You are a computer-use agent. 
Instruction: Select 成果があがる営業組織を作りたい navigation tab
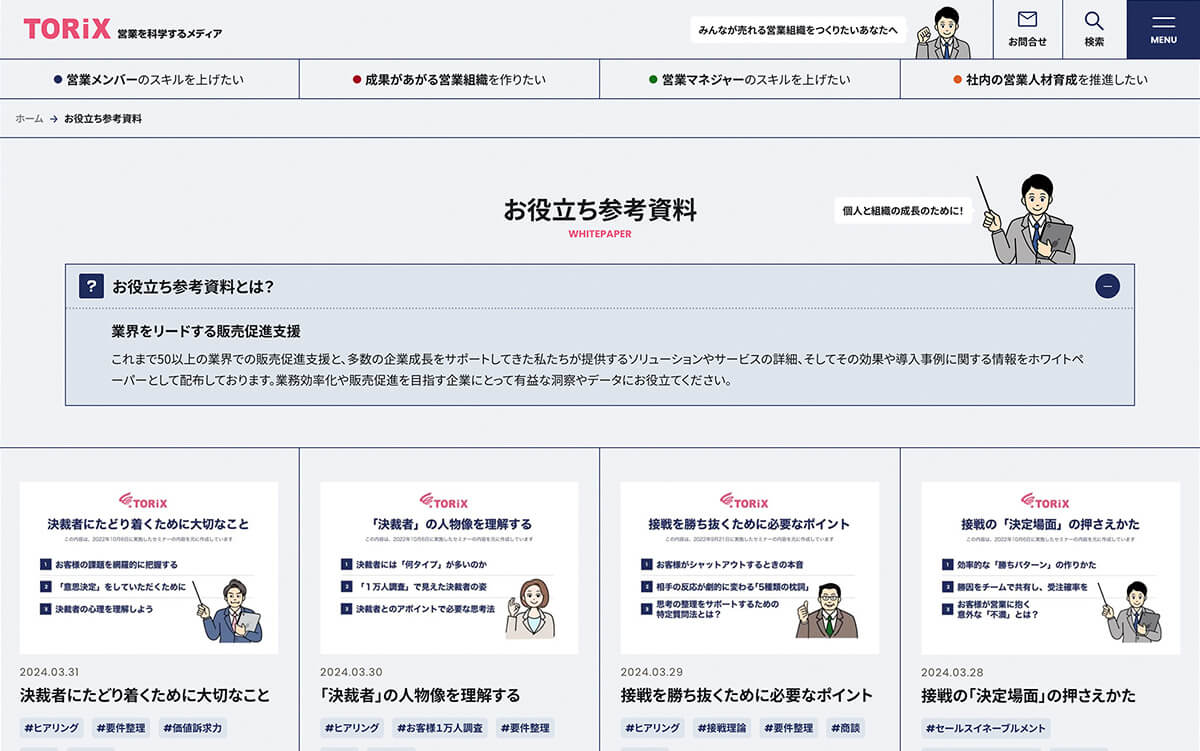point(449,80)
